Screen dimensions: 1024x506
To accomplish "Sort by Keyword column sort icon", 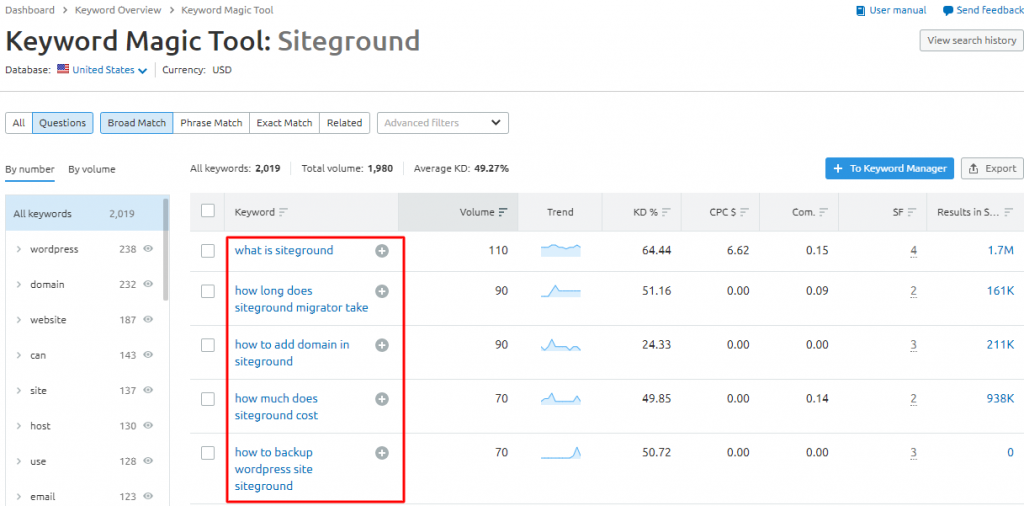I will [283, 212].
